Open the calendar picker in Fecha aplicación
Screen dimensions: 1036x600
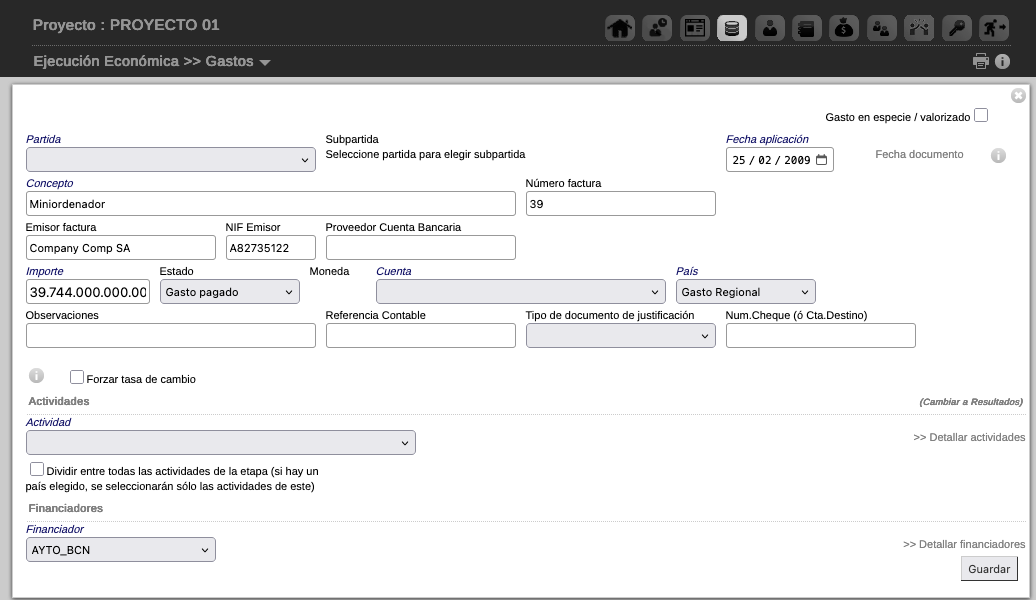click(822, 160)
